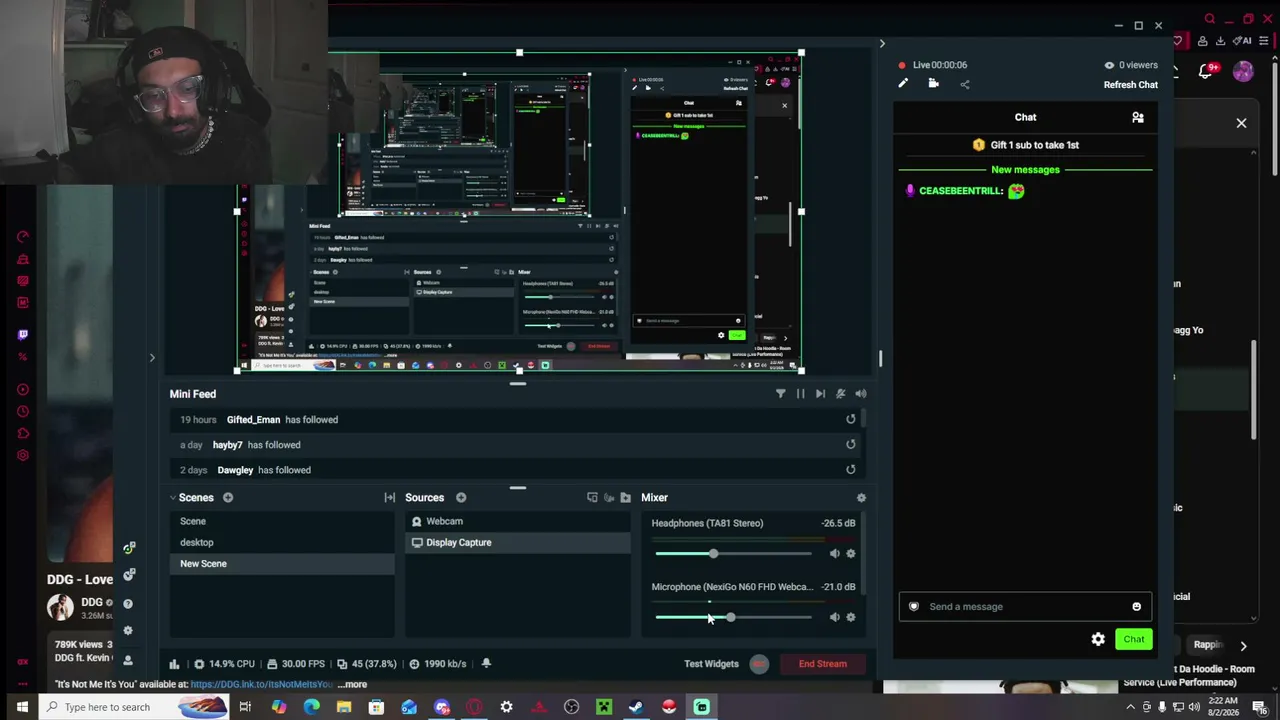Viewport: 1280px width, 720px height.
Task: Click the dropped frames 45 (37.8%) readout
Action: click(367, 664)
